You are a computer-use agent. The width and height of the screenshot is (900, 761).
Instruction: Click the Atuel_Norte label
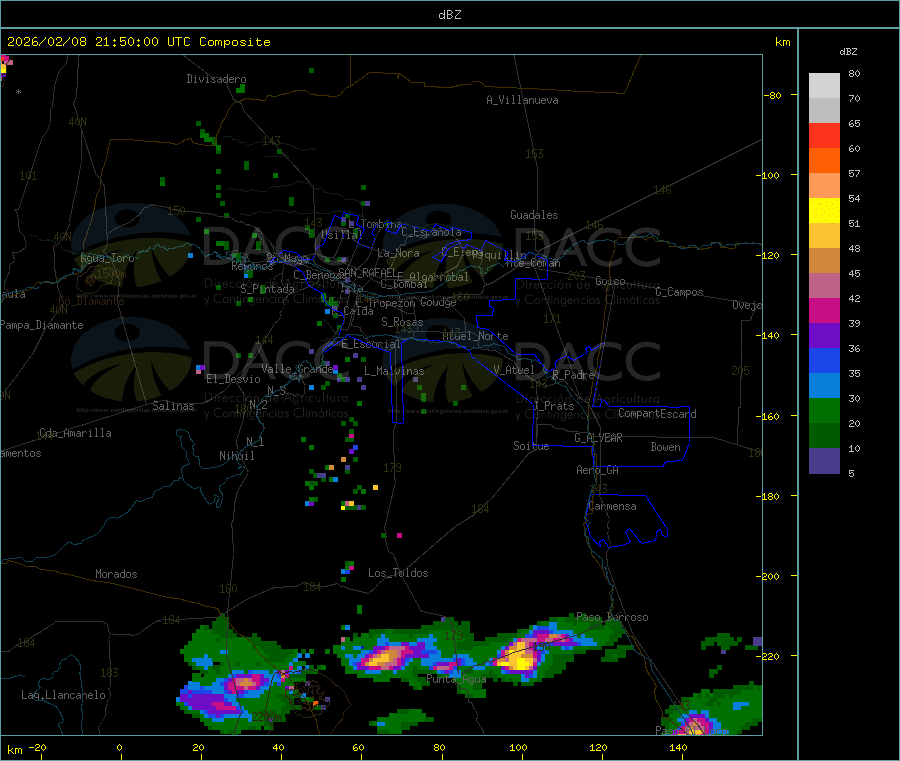tap(475, 336)
